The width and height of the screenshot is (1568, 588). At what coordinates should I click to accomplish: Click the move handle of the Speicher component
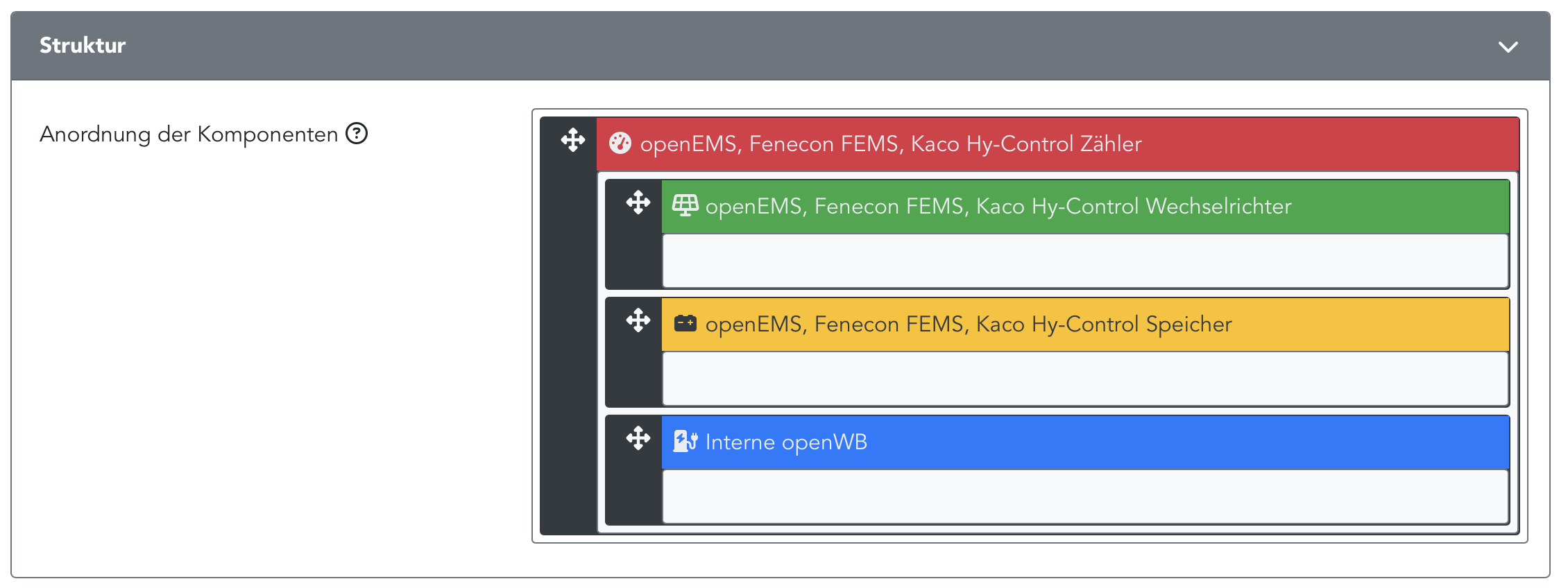(638, 321)
